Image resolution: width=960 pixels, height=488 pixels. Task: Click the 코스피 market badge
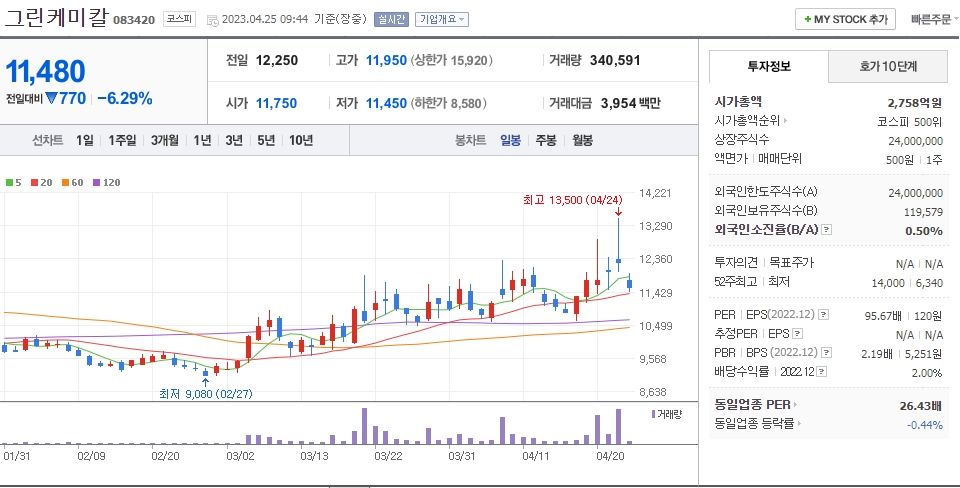click(x=179, y=20)
